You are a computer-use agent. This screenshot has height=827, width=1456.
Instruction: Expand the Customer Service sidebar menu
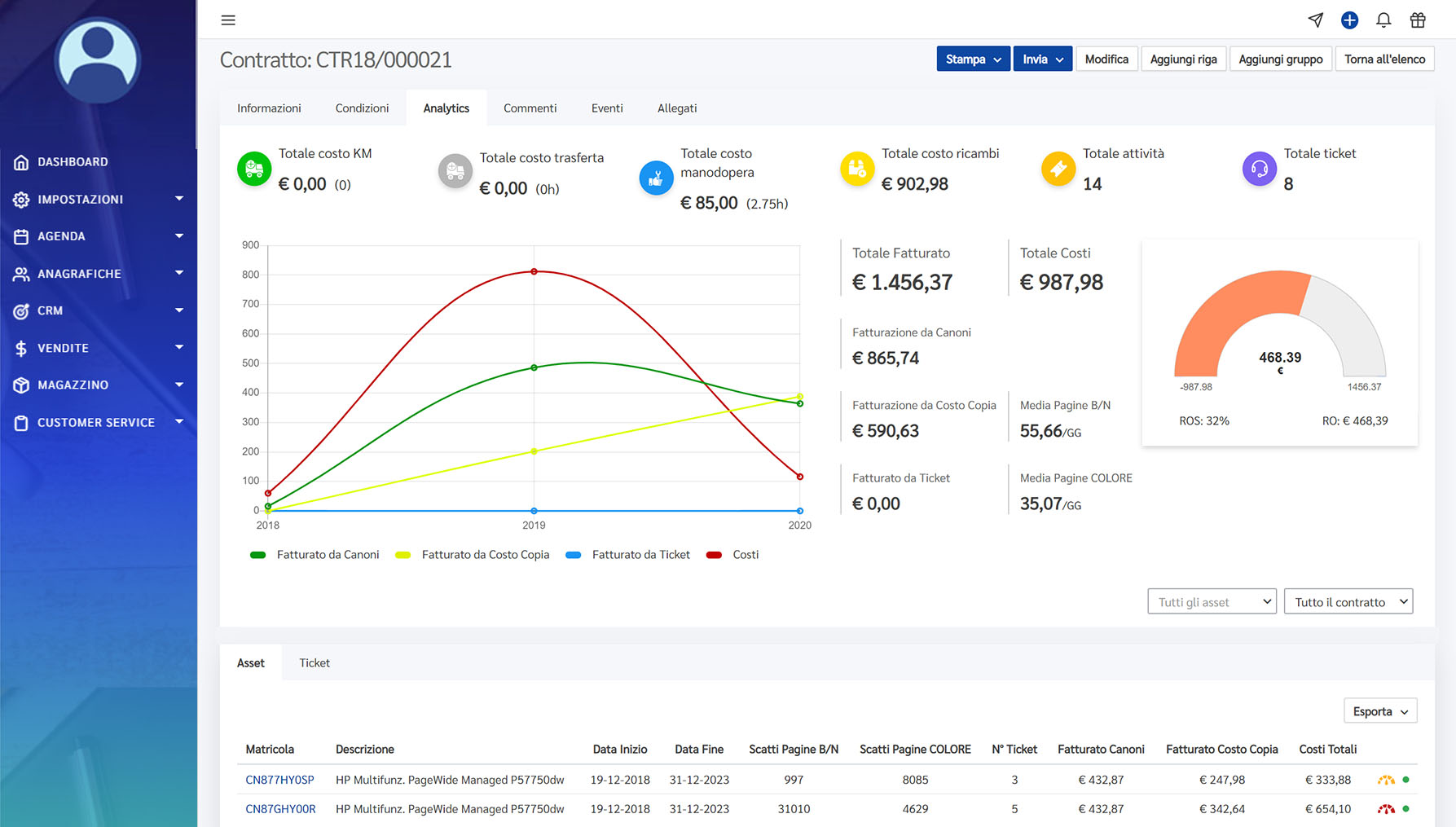(98, 422)
